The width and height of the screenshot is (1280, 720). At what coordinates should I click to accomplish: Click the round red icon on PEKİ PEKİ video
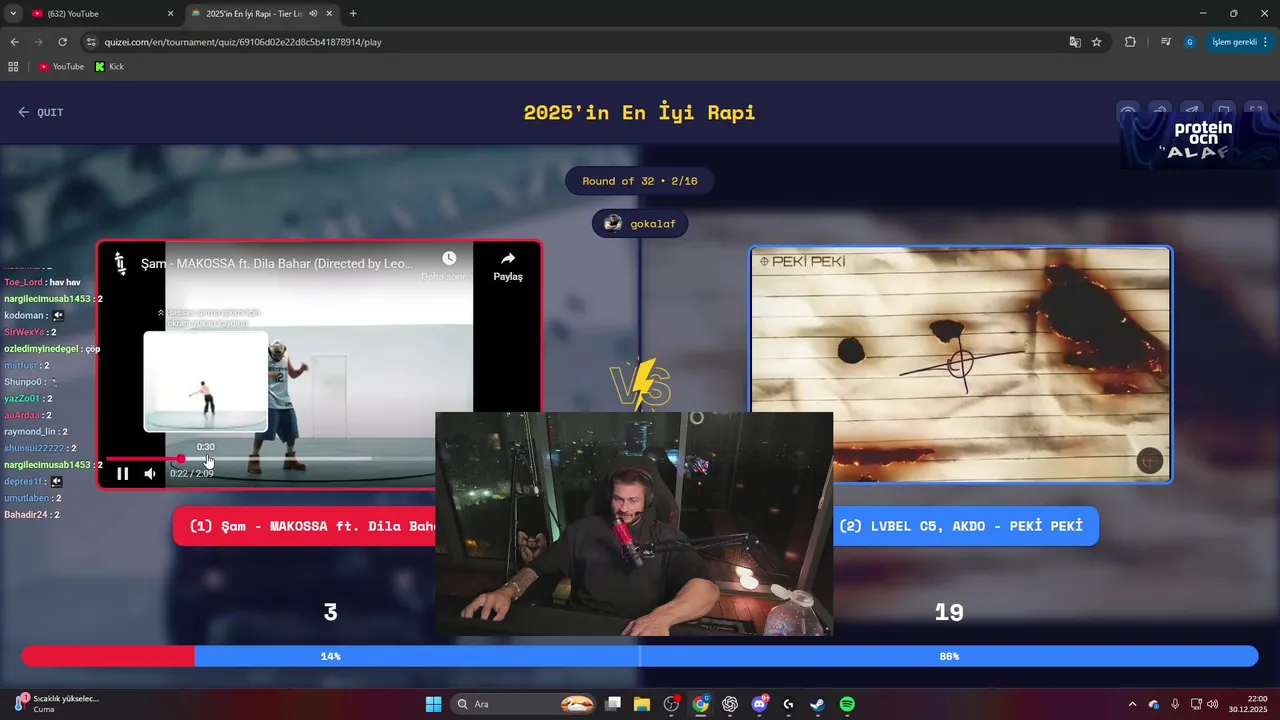point(1150,461)
